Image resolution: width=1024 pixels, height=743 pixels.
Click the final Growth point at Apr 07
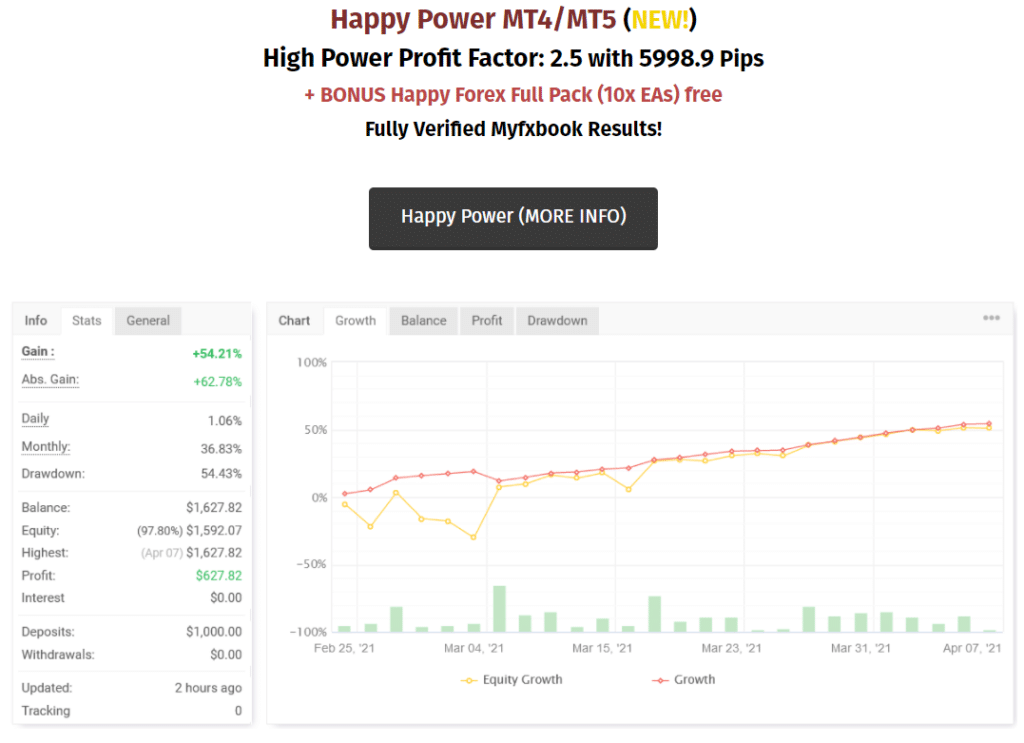click(989, 424)
